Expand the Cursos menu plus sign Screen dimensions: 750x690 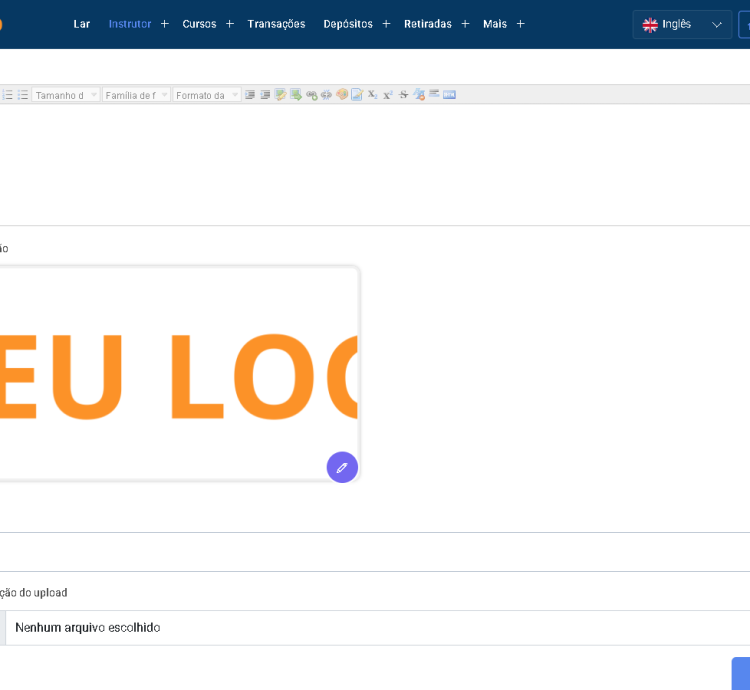[x=229, y=24]
